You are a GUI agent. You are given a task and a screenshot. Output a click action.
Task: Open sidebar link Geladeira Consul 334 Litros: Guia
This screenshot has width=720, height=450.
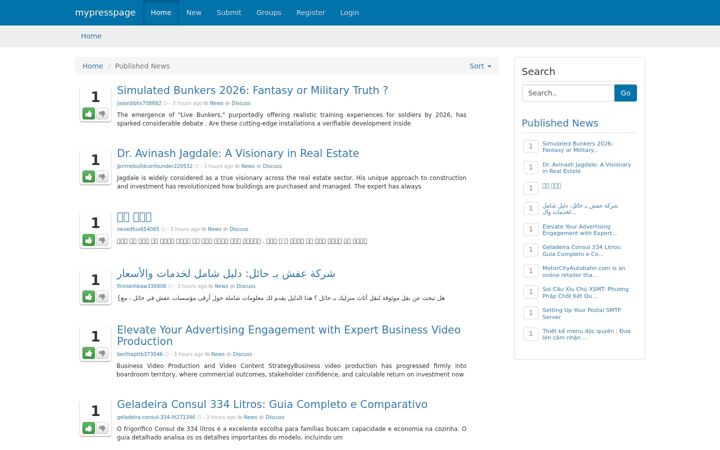[x=582, y=250]
